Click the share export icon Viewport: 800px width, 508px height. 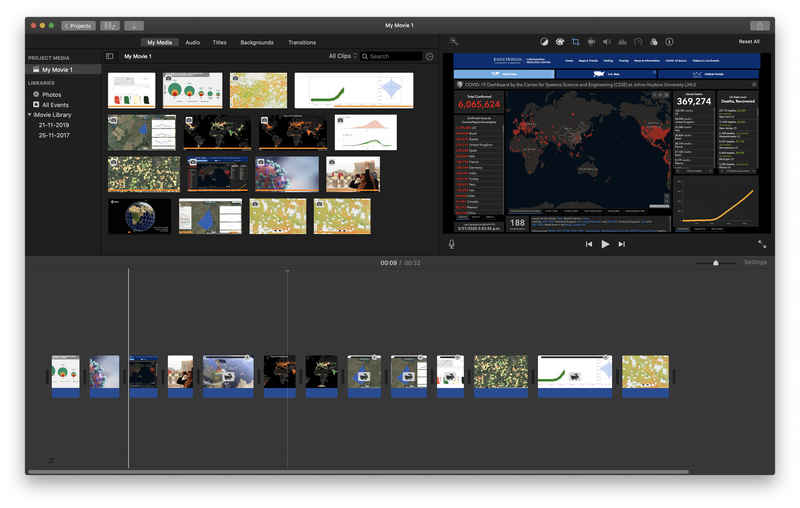(x=759, y=25)
